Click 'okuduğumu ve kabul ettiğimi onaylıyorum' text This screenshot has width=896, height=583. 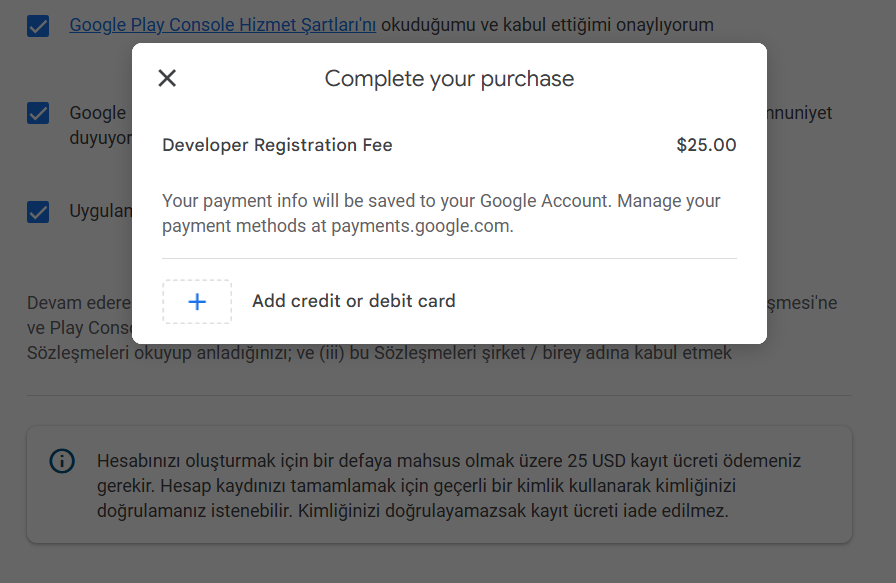pyautogui.click(x=547, y=25)
